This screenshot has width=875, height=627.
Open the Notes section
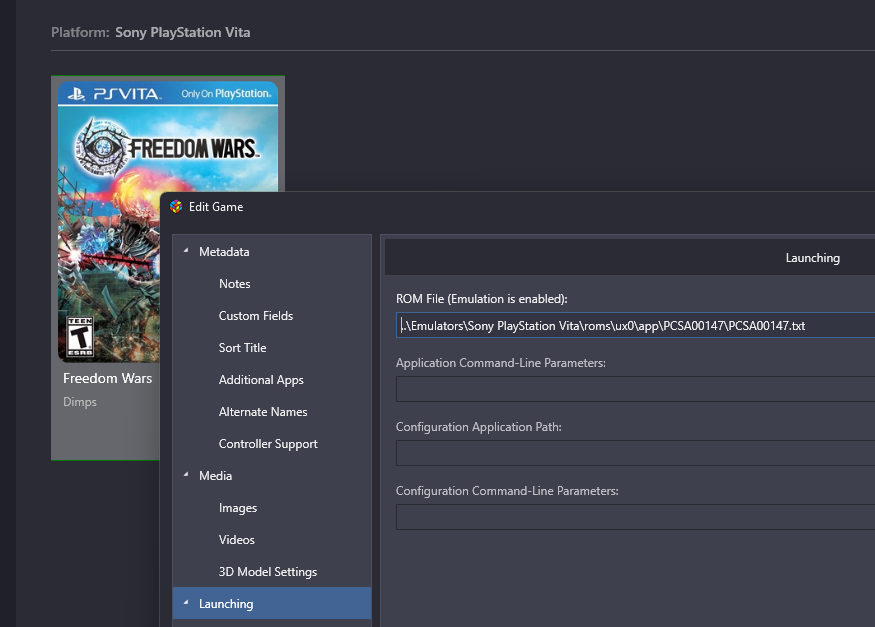pyautogui.click(x=234, y=284)
